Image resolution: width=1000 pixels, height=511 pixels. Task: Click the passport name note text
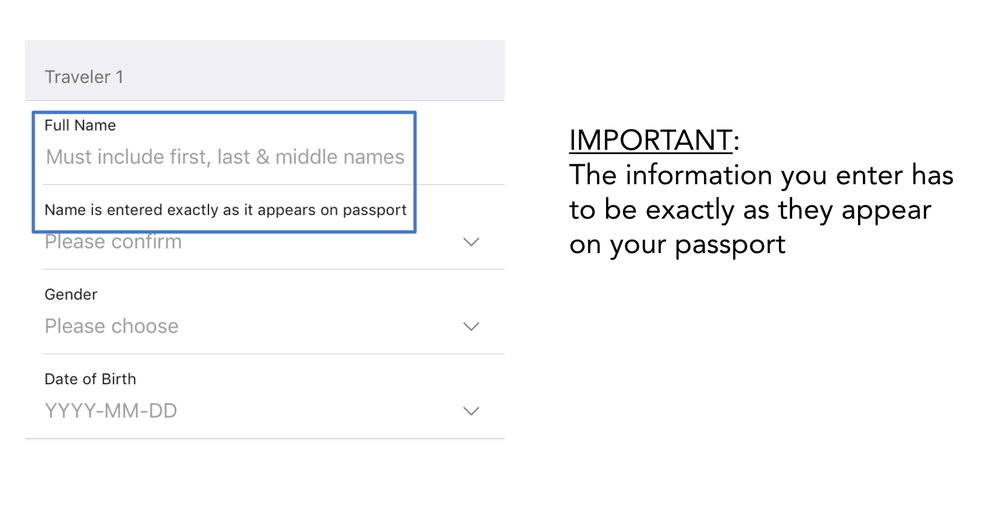[x=225, y=210]
